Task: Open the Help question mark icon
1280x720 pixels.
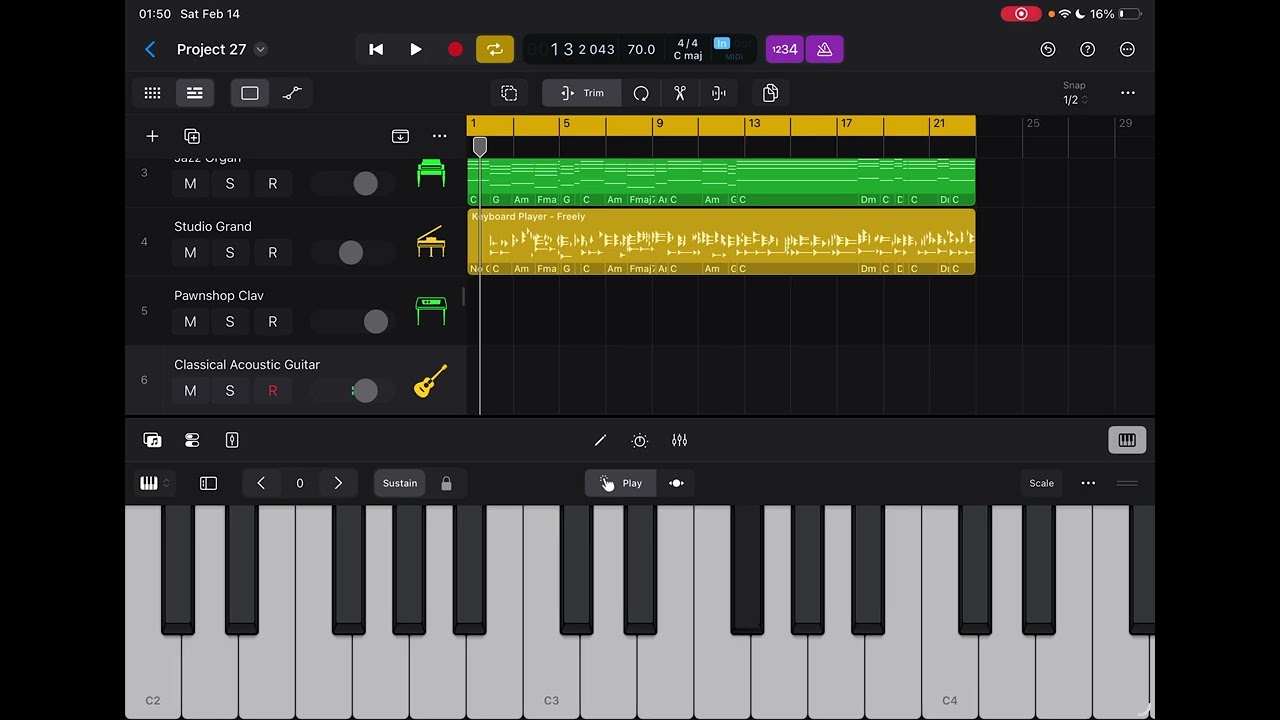Action: [1088, 49]
